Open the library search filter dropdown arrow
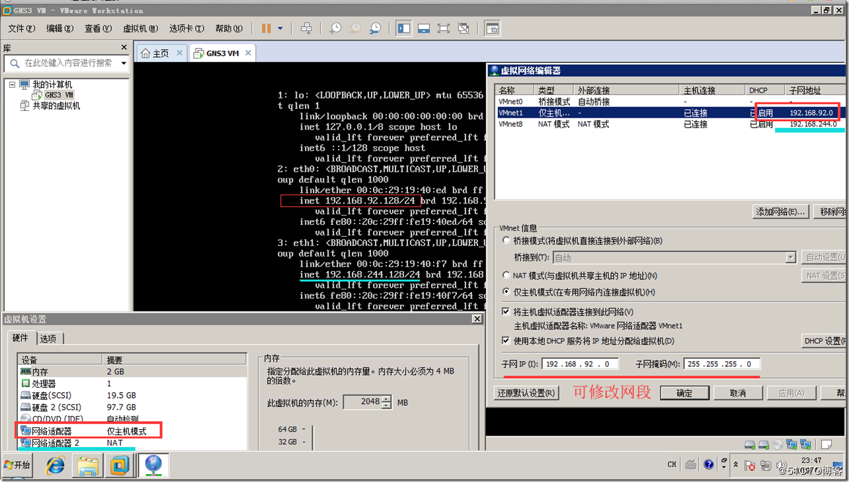The image size is (849, 482). [x=123, y=63]
